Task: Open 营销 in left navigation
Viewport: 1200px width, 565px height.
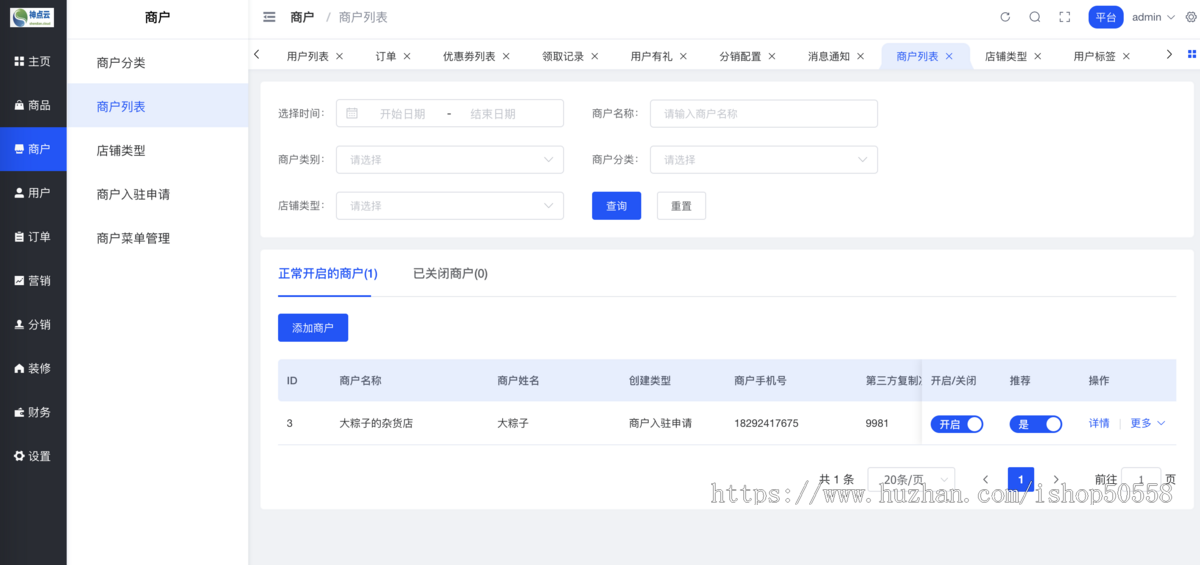Action: 33,281
